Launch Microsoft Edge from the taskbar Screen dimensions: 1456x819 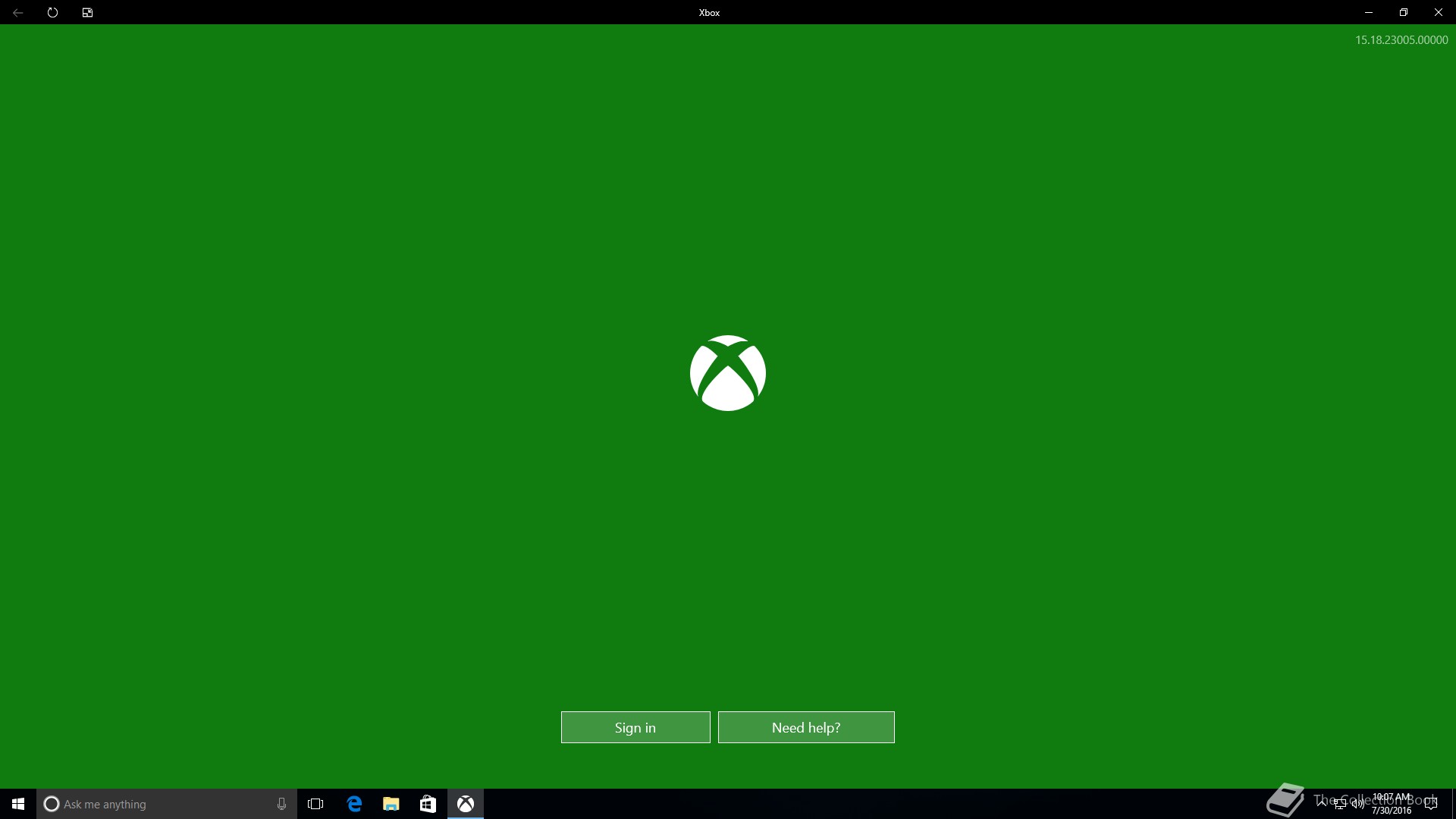354,804
